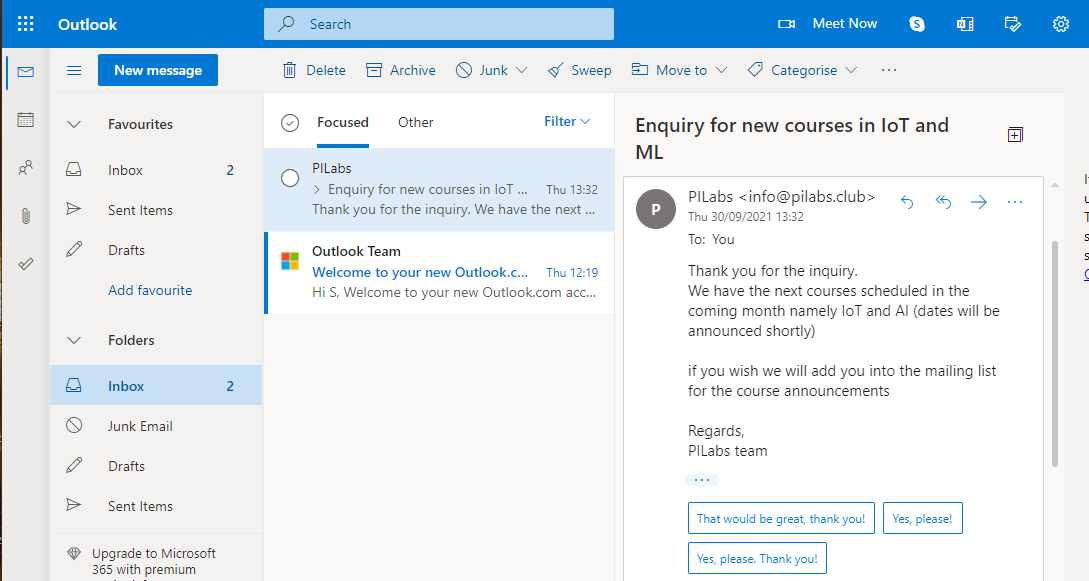Open Drafts under Favourites
The width and height of the screenshot is (1089, 581).
click(156, 250)
